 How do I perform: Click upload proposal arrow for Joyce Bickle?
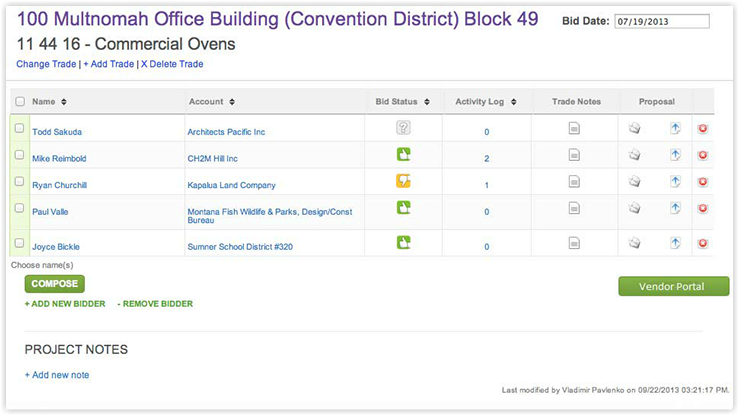(675, 243)
